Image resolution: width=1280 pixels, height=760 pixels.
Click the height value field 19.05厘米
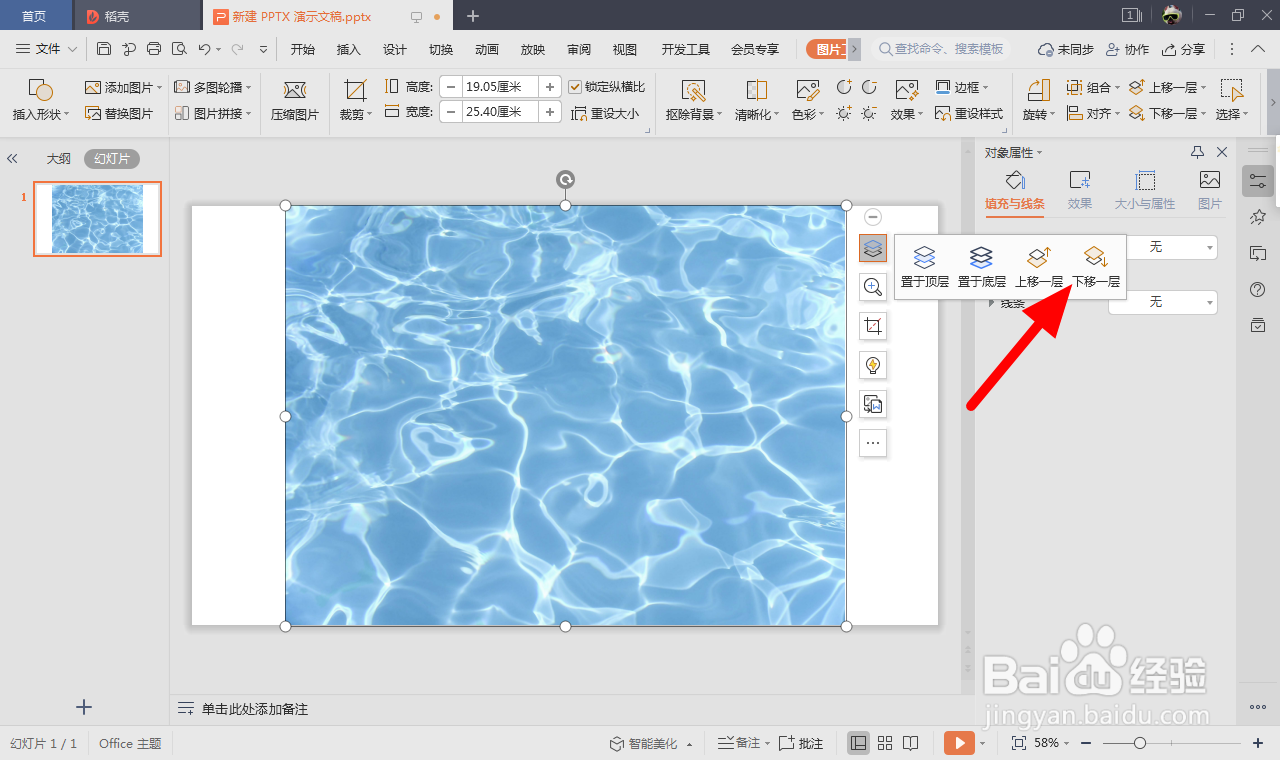tap(501, 87)
